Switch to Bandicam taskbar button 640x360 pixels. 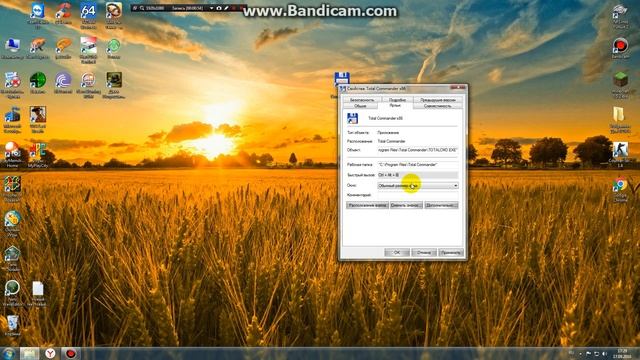point(71,353)
